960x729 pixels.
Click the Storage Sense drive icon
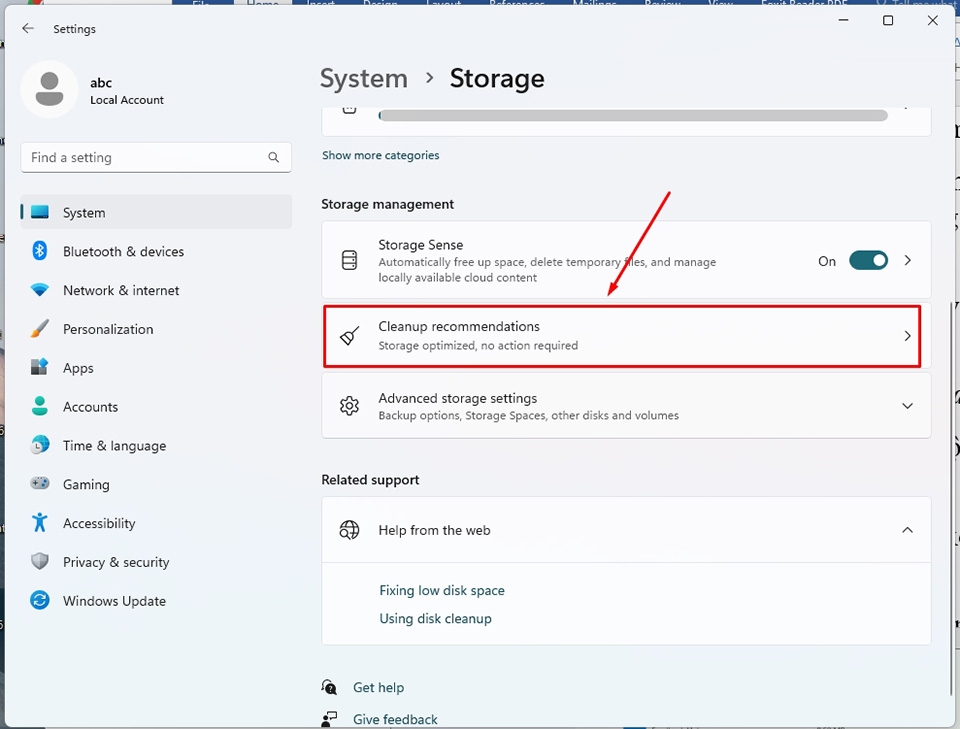point(350,260)
